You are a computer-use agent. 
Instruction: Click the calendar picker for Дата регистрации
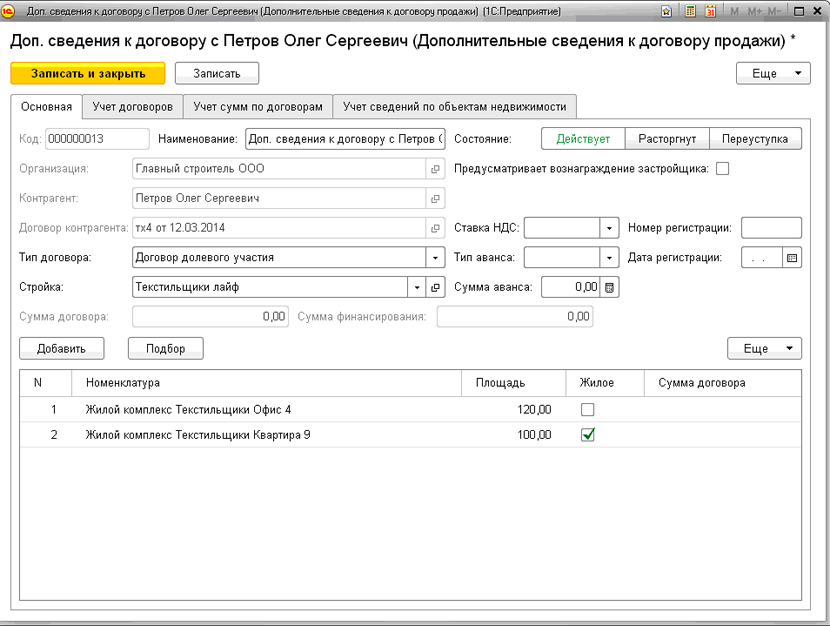pos(792,257)
